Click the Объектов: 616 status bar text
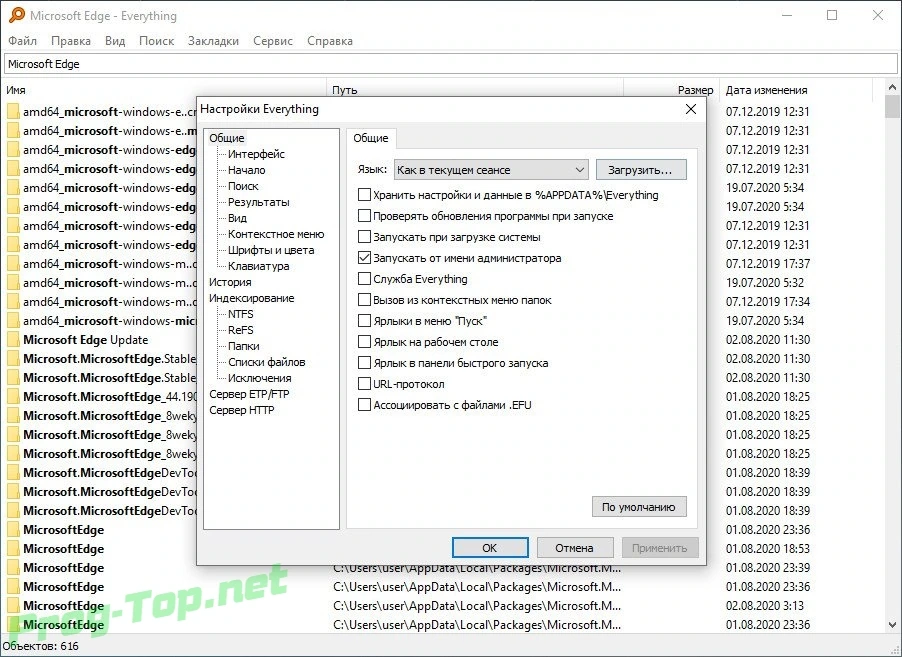Image resolution: width=902 pixels, height=657 pixels. coord(41,646)
